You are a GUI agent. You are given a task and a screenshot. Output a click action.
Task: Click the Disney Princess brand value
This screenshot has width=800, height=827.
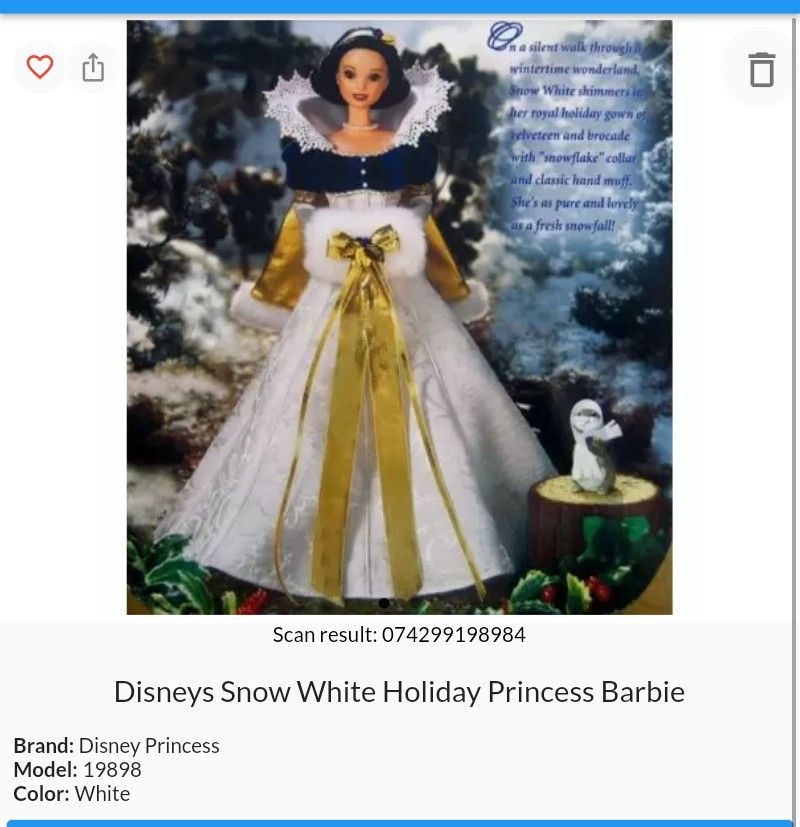click(149, 746)
